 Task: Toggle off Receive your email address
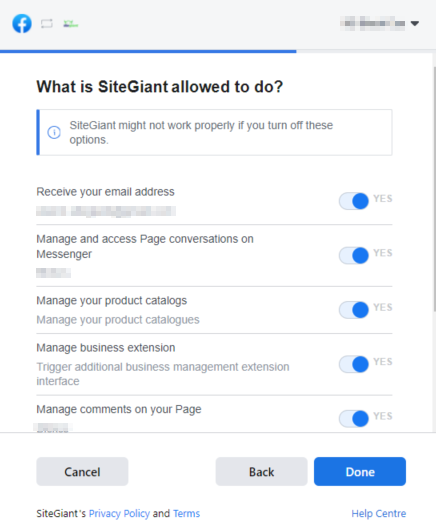354,201
